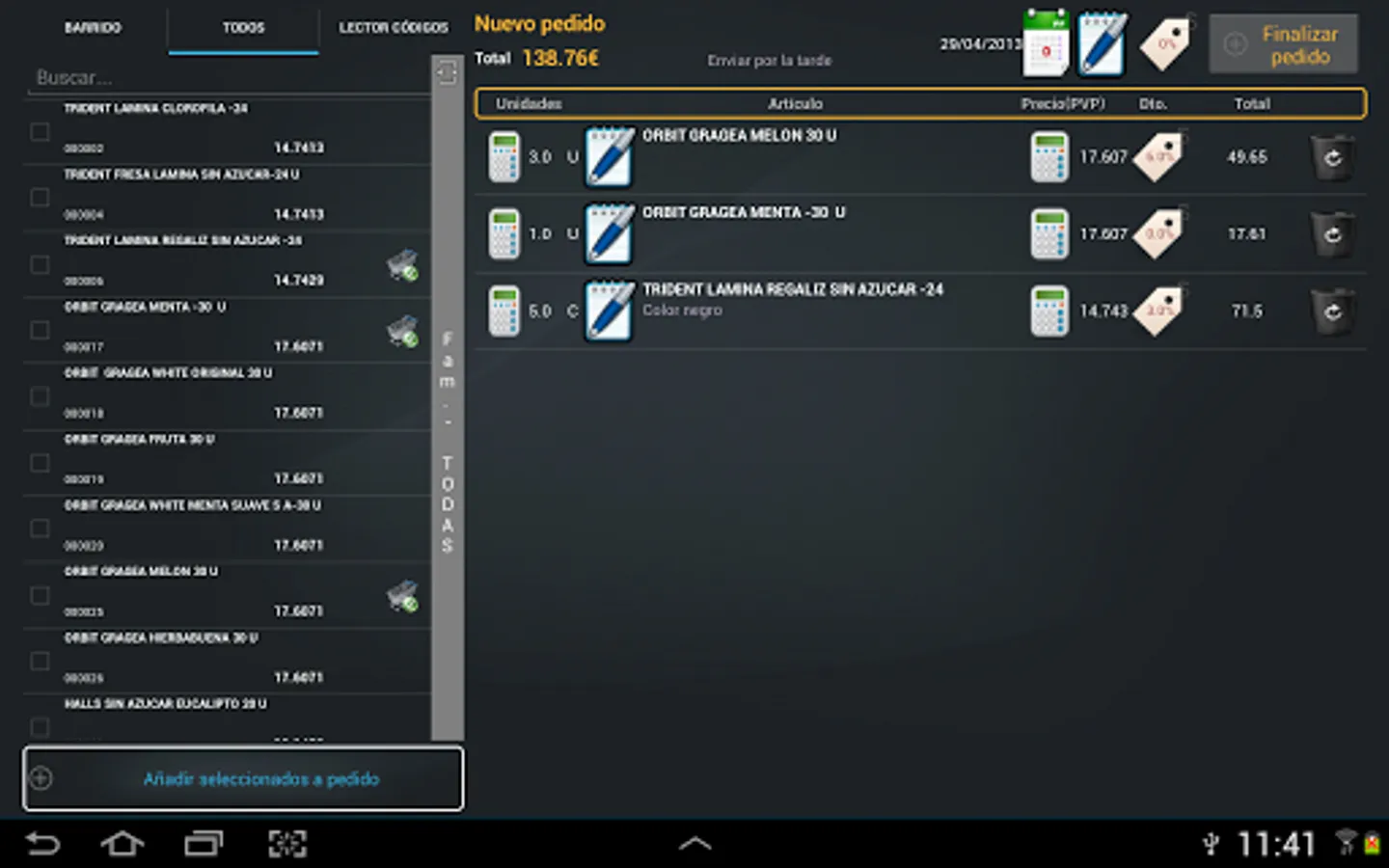The image size is (1389, 868).
Task: Open the order date calendar icon
Action: tap(1047, 43)
